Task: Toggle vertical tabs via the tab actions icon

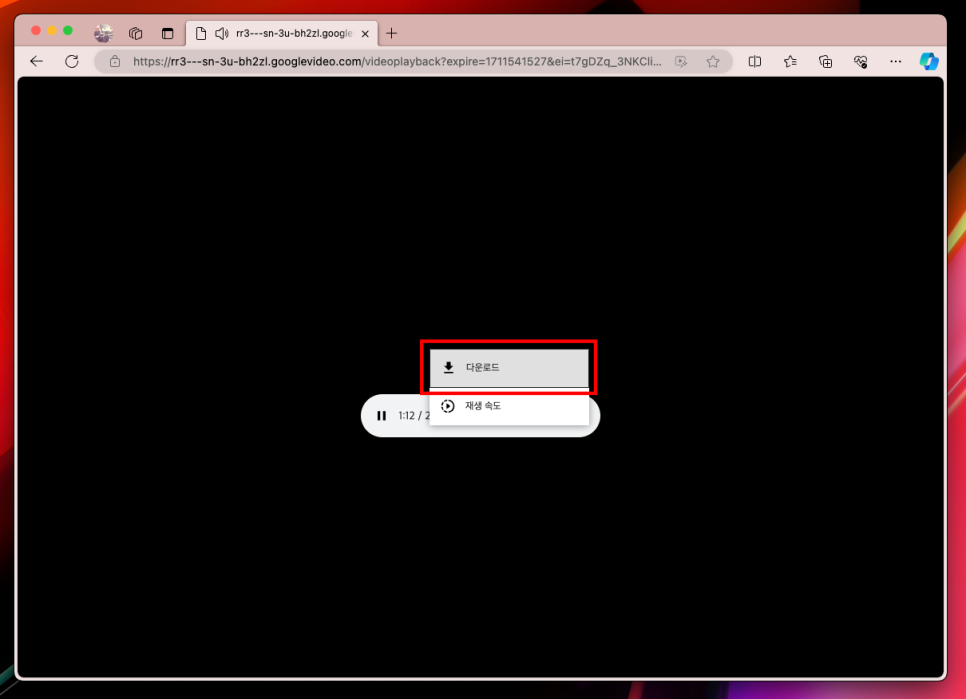Action: pos(168,33)
